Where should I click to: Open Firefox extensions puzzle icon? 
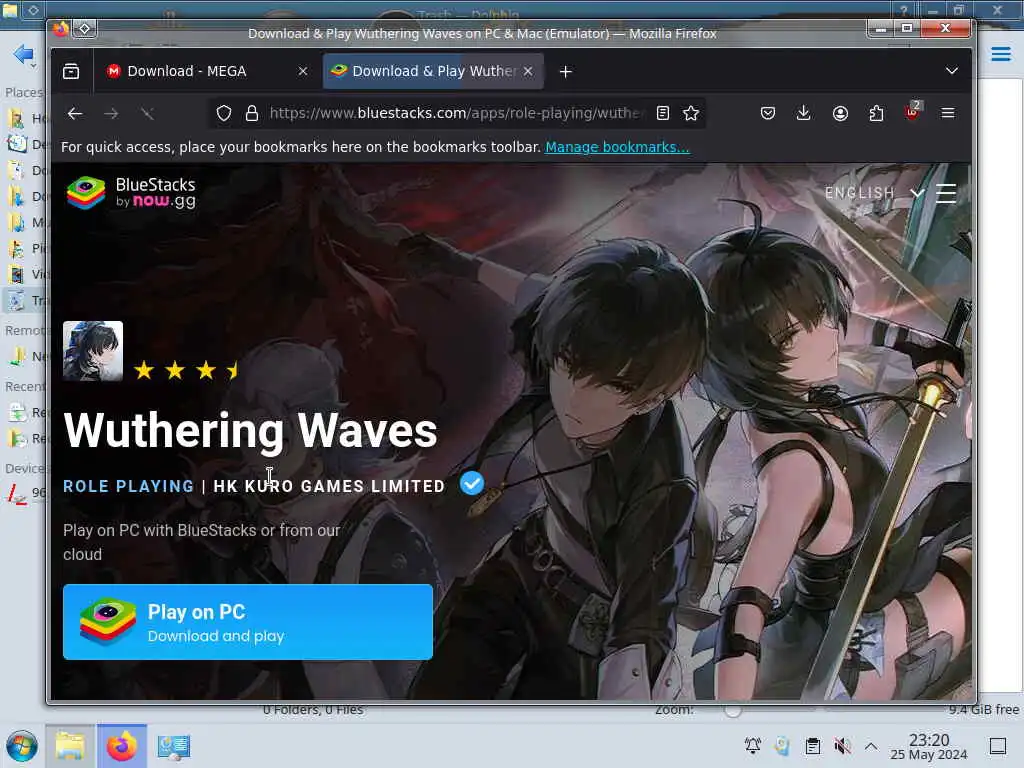coord(876,114)
